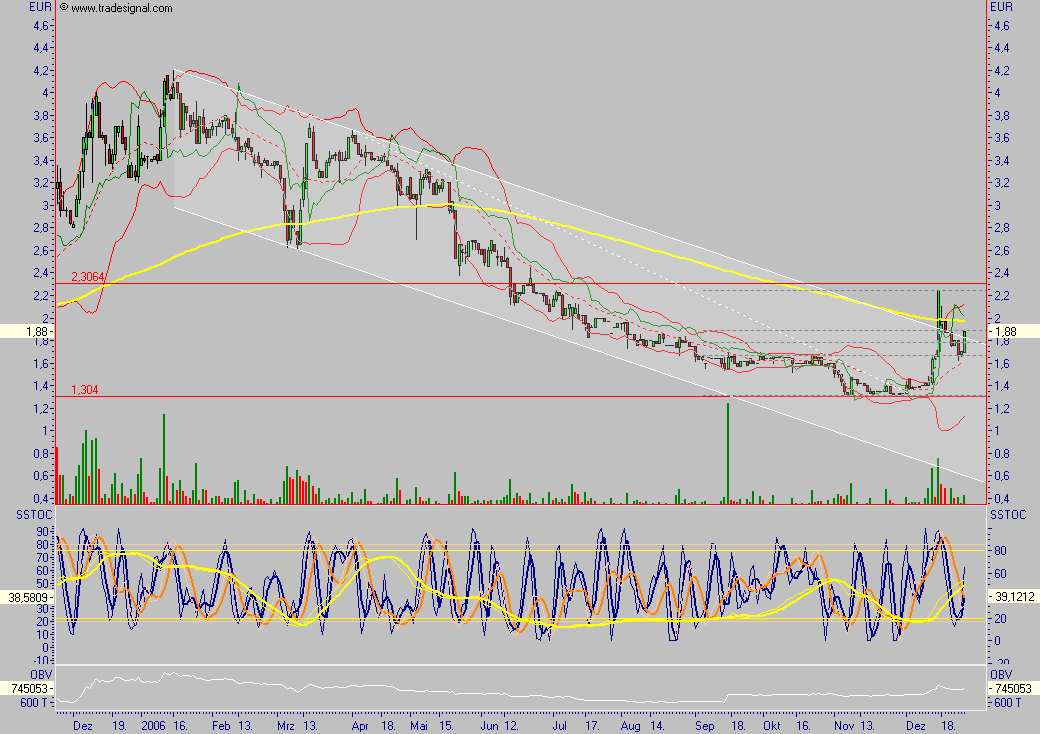1040x734 pixels.
Task: Click the SSTOC label on the left side
Action: (x=34, y=515)
